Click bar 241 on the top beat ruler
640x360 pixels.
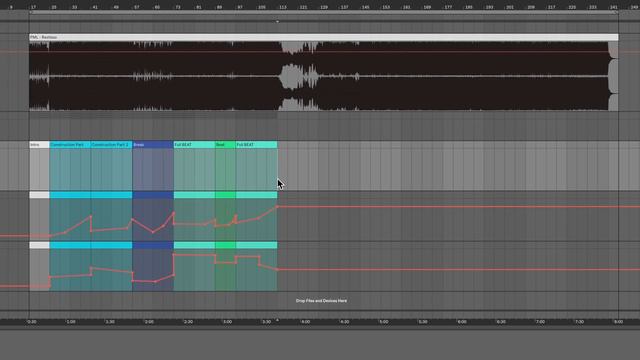pos(614,7)
